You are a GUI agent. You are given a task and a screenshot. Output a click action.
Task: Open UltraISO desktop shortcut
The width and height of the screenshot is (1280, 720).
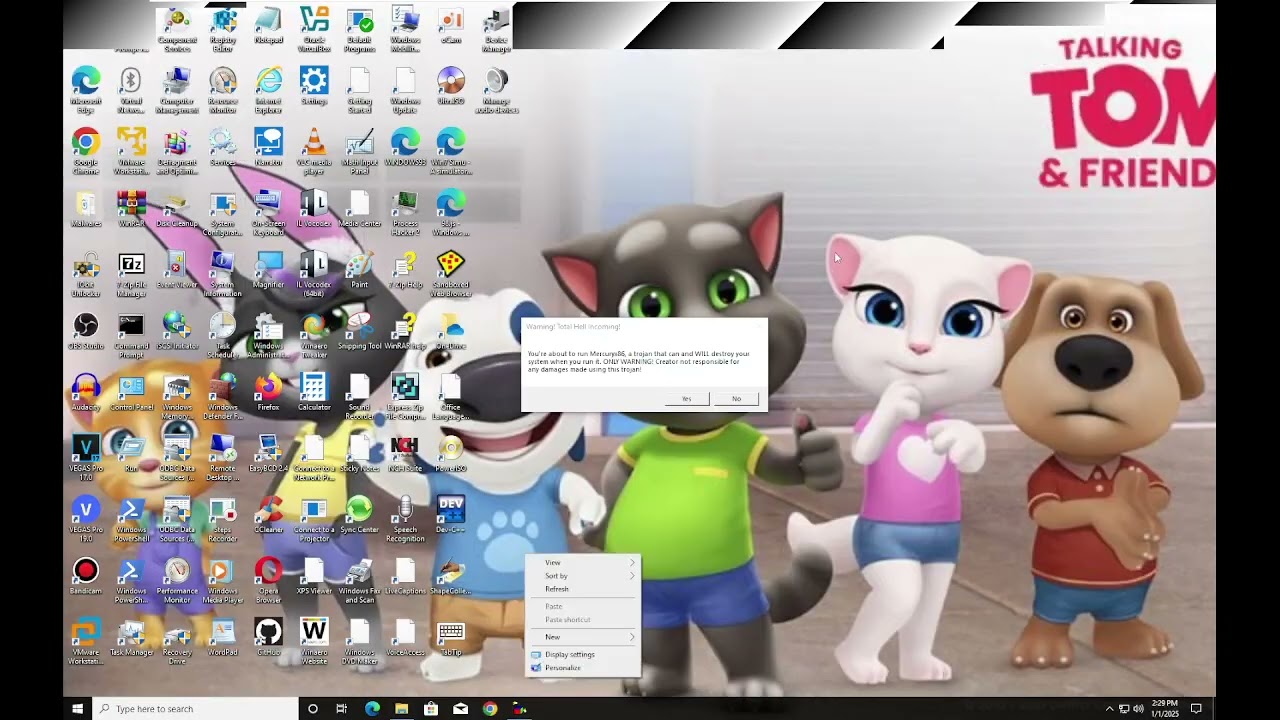(451, 87)
